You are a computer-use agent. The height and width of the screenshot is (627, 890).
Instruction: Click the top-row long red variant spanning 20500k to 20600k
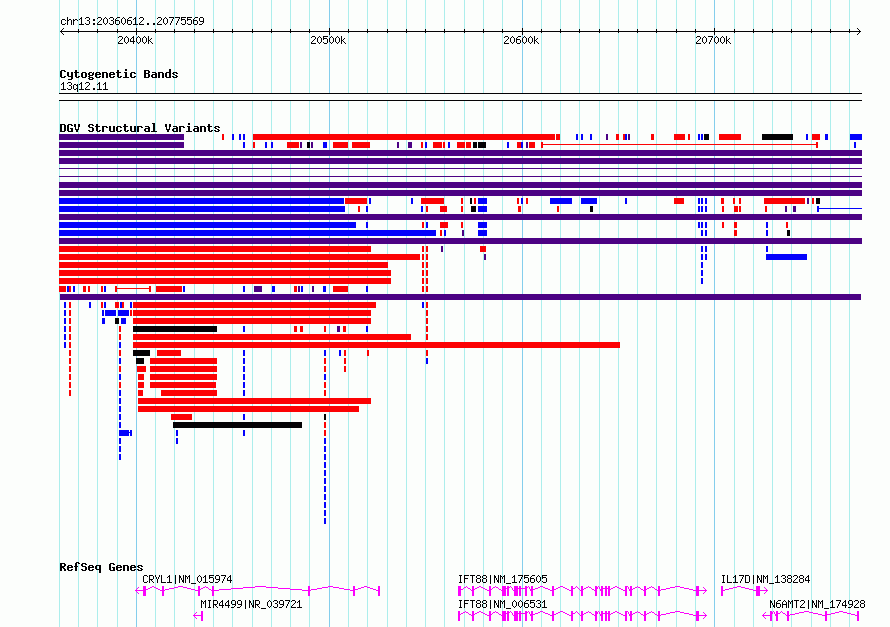point(404,137)
